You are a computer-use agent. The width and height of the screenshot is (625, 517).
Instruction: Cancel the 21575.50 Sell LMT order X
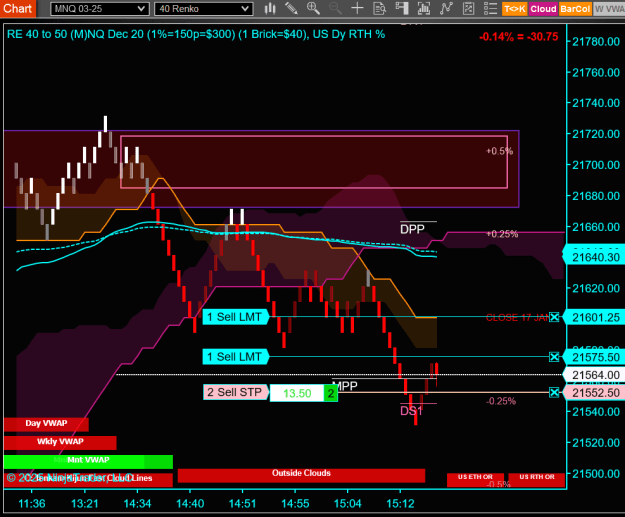pyautogui.click(x=554, y=357)
